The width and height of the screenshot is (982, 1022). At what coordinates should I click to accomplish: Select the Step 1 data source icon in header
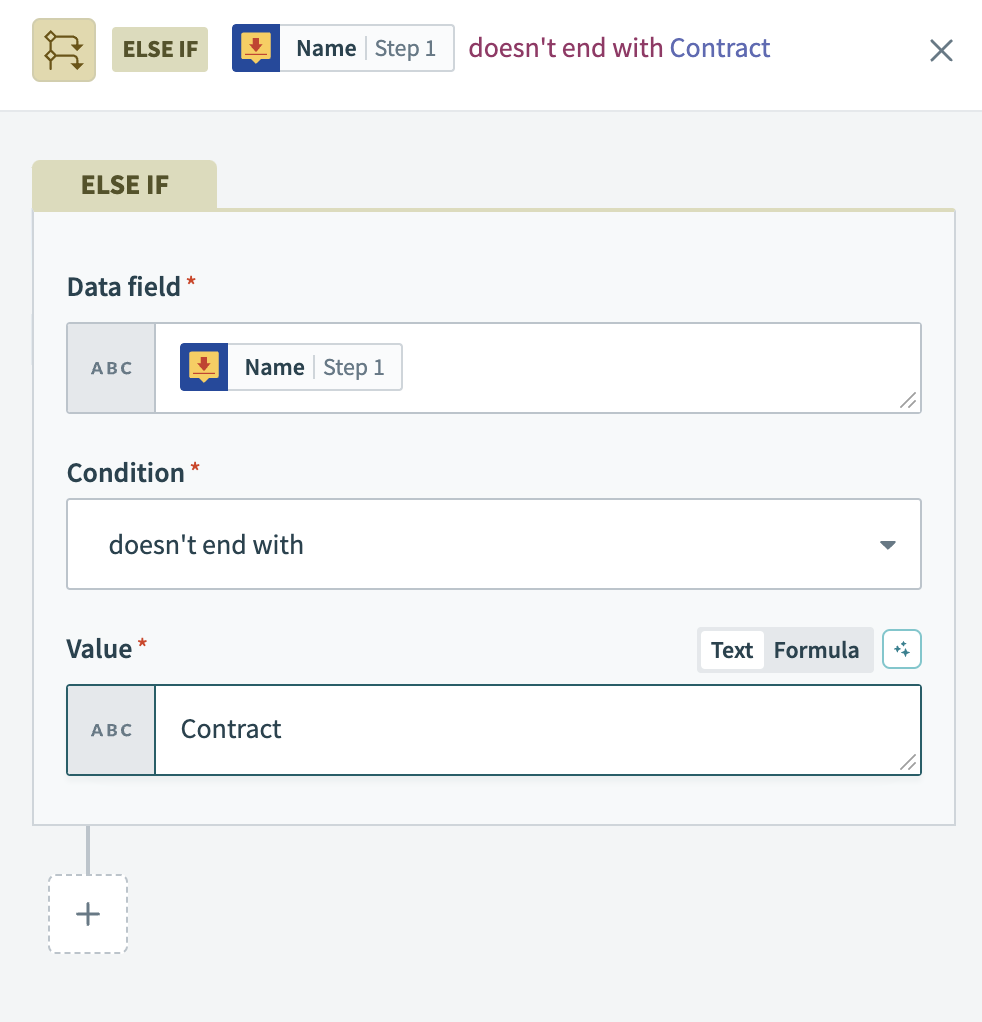(x=256, y=47)
